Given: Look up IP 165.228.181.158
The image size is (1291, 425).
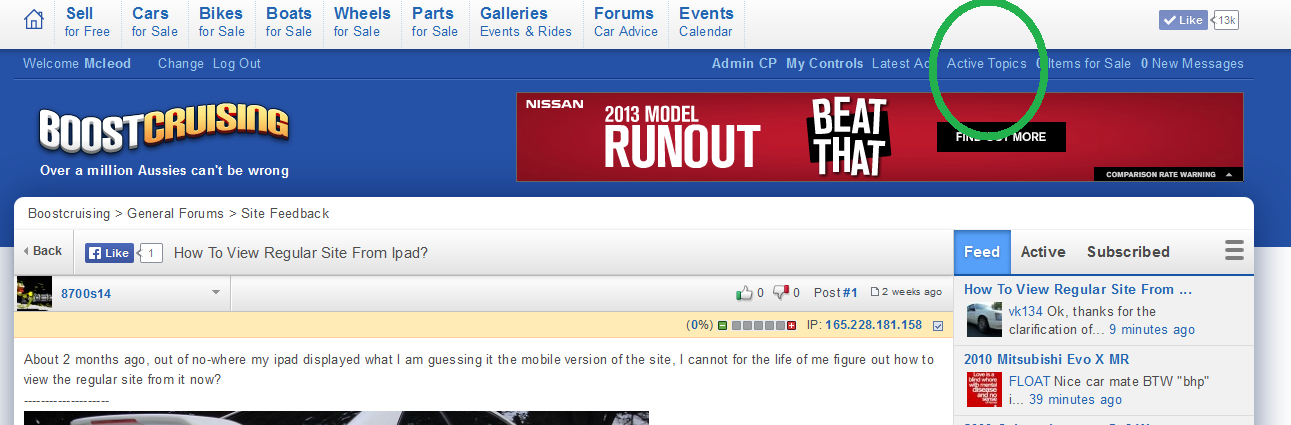Looking at the screenshot, I should (874, 326).
